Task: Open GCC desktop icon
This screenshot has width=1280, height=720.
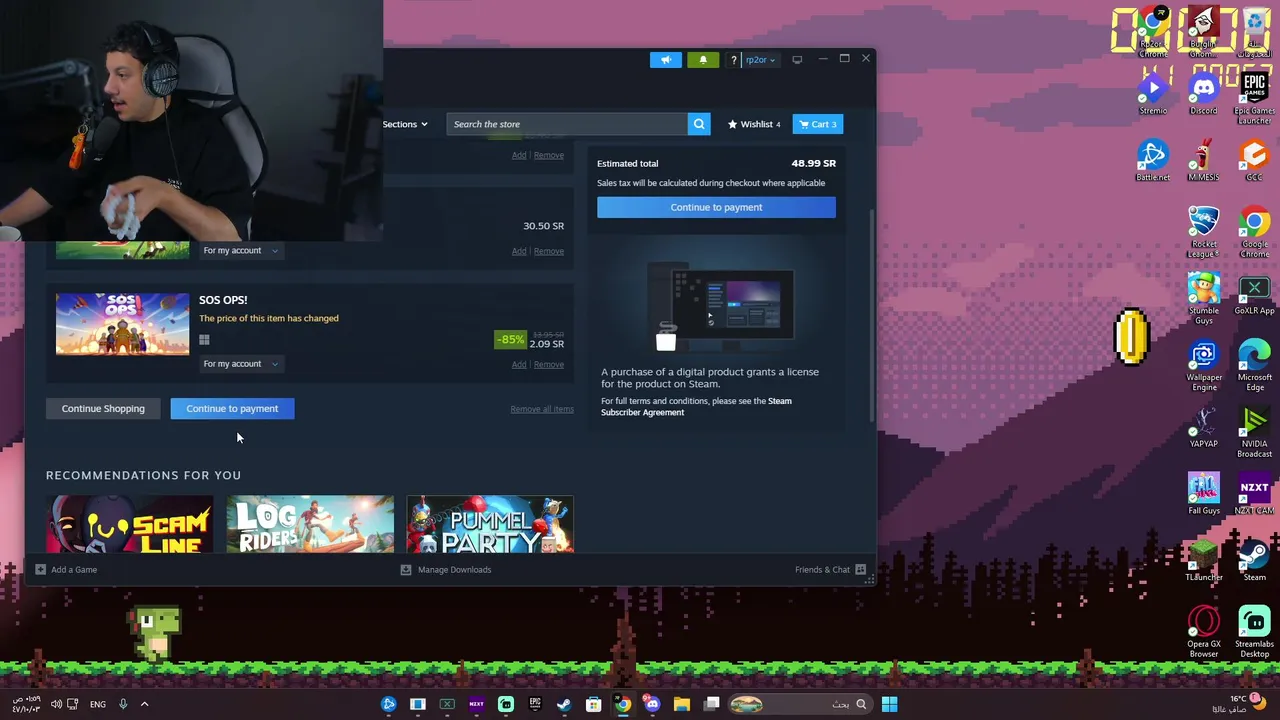Action: (x=1254, y=161)
